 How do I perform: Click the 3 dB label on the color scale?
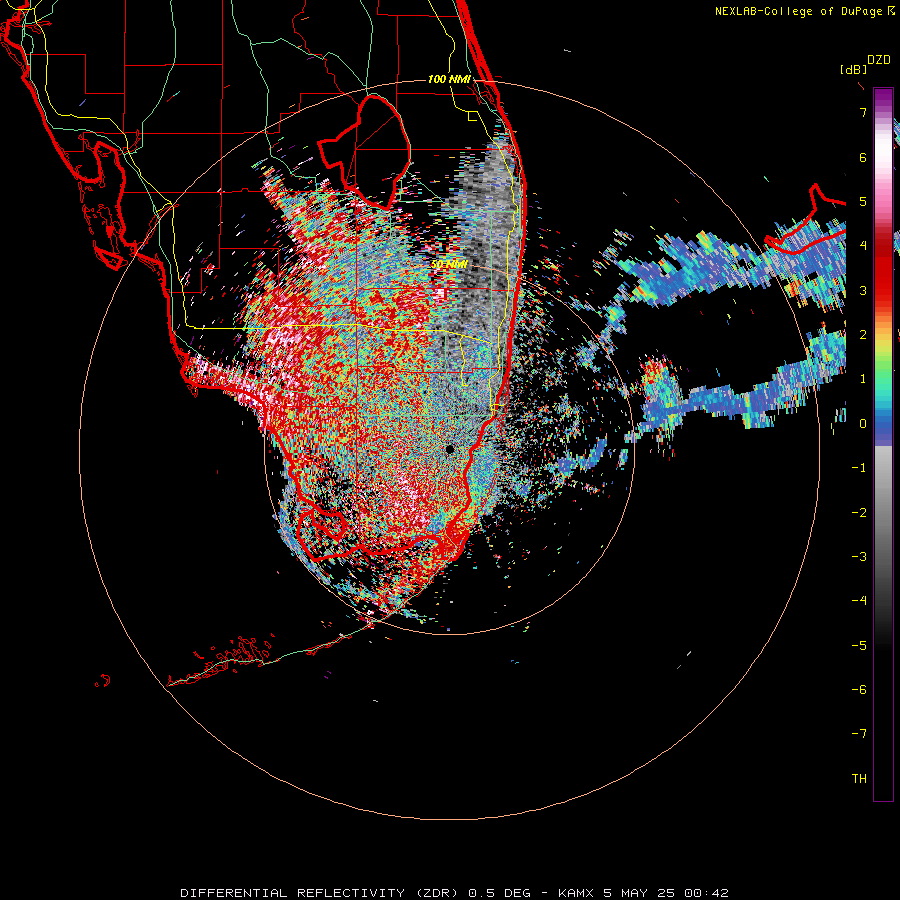point(863,290)
